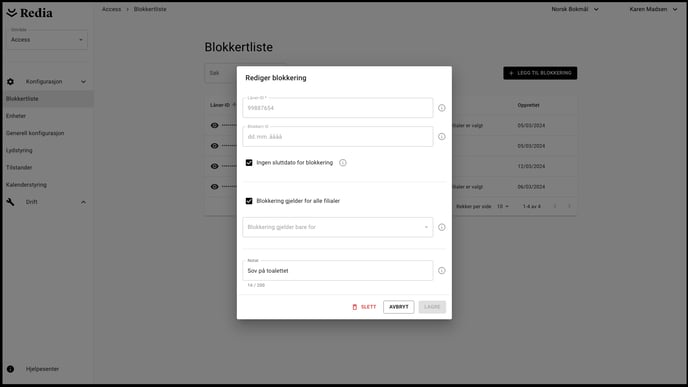688x387 pixels.
Task: Click the Opprettet column header
Action: pos(528,105)
